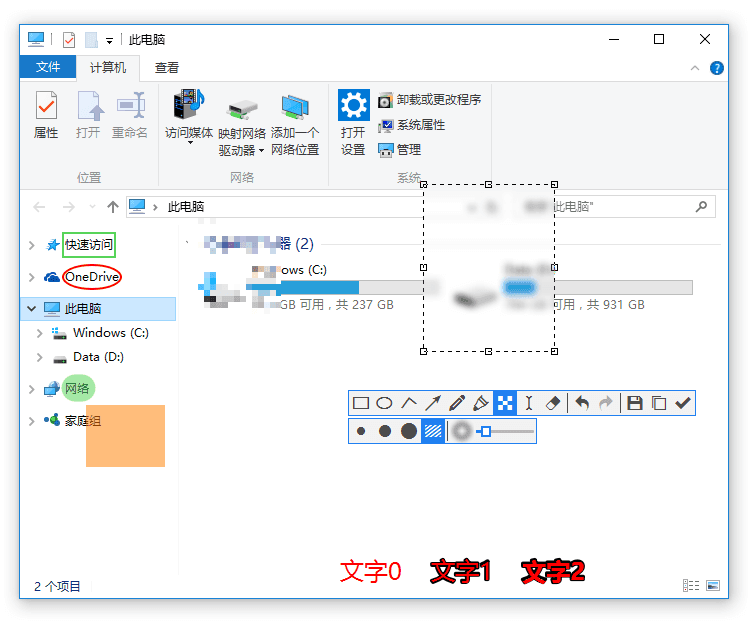Screen dimensions: 753x622
Task: Choose the pencil freehand tool
Action: 457,403
